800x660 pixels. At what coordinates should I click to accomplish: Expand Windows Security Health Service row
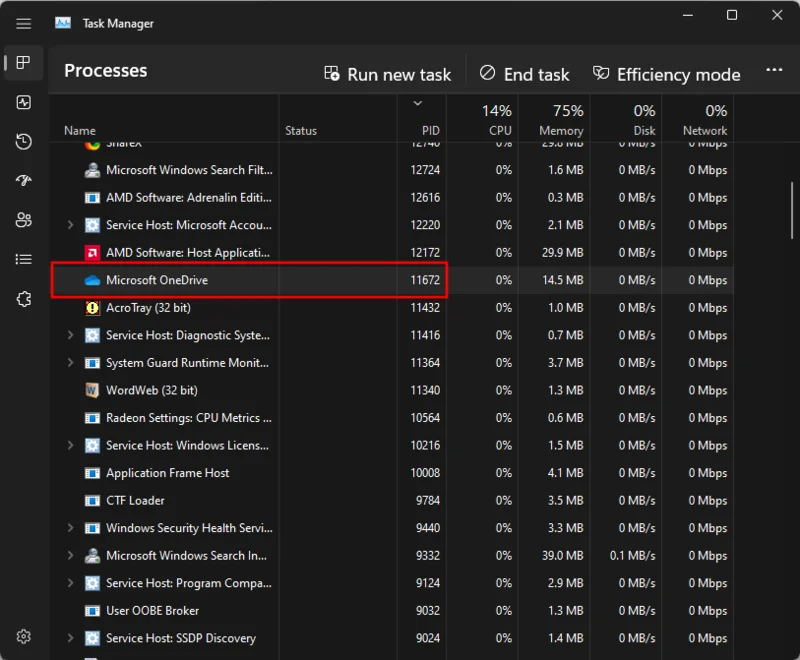(x=70, y=528)
